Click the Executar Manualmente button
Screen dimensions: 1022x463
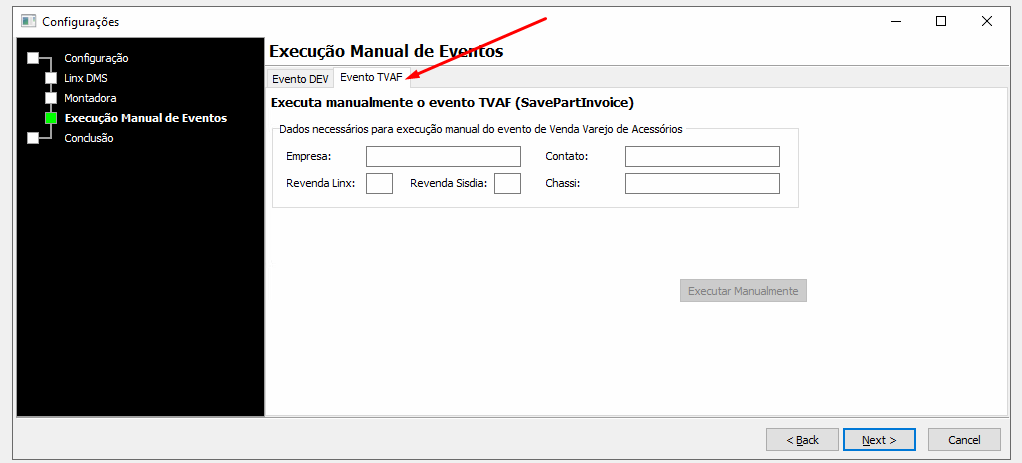click(x=743, y=291)
